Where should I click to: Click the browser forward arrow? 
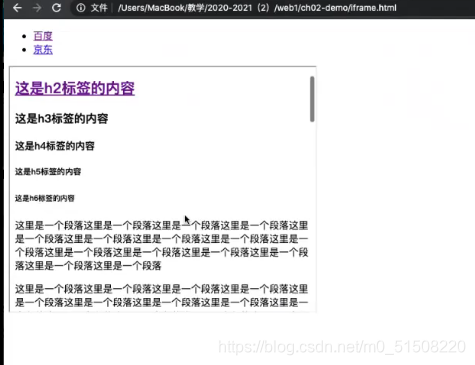pyautogui.click(x=37, y=7)
